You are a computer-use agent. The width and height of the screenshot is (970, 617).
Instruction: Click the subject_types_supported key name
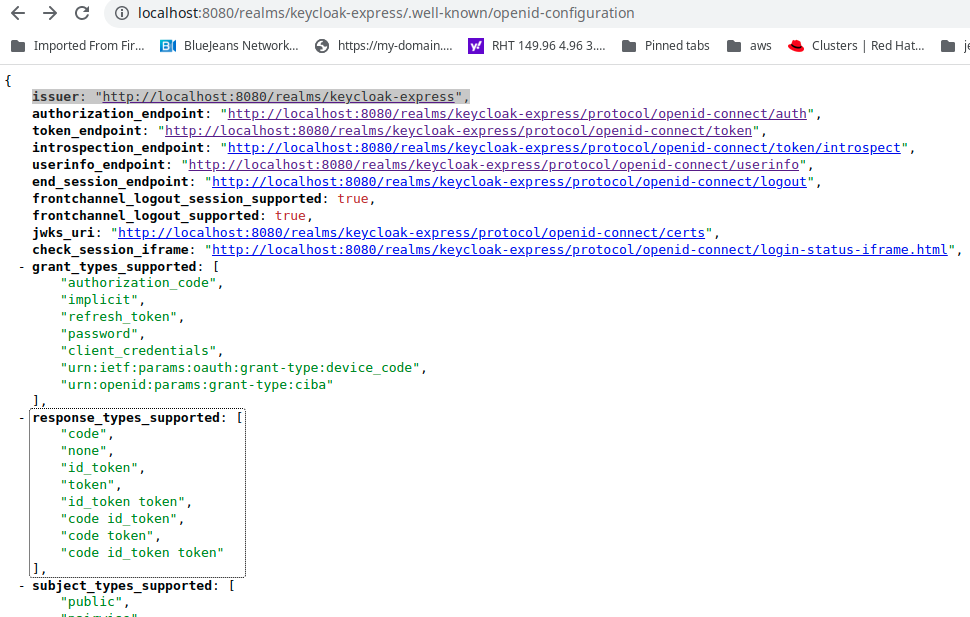point(122,586)
